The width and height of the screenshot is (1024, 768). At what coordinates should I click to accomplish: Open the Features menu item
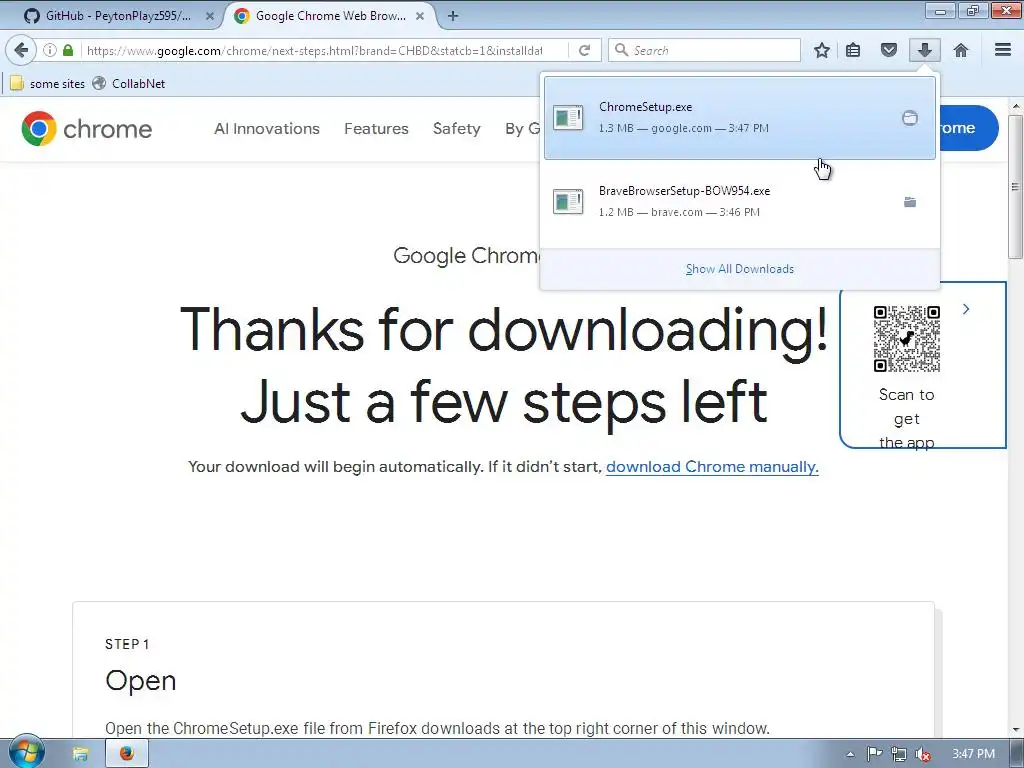[x=376, y=129]
